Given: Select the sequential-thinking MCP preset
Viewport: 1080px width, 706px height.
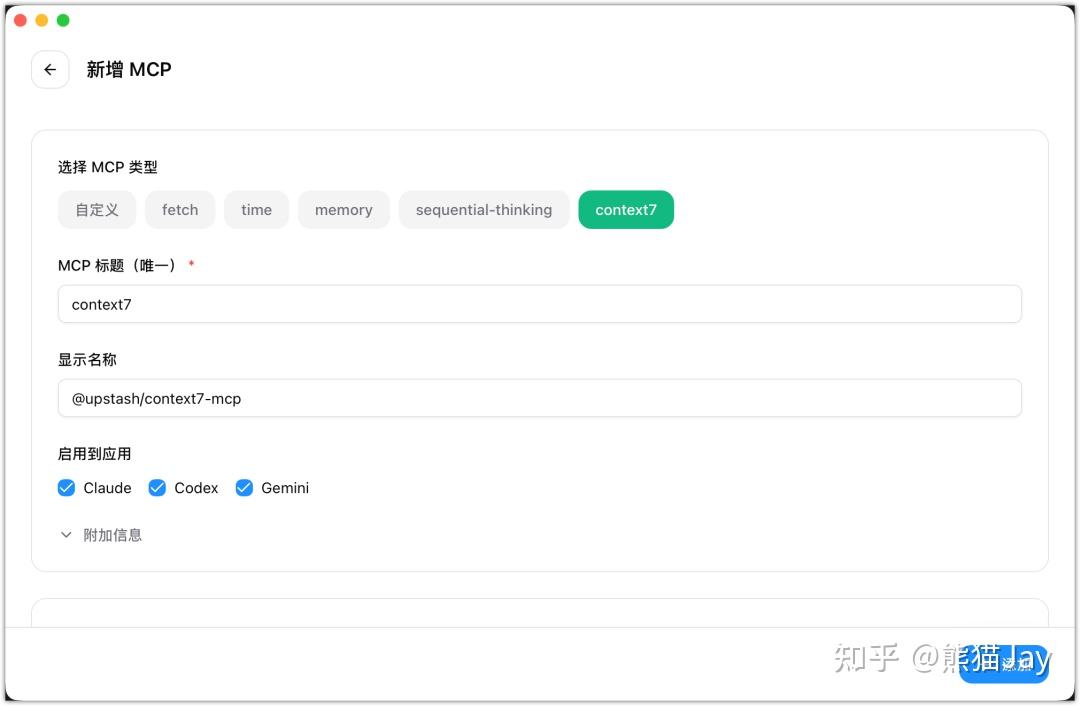Looking at the screenshot, I should pyautogui.click(x=484, y=210).
